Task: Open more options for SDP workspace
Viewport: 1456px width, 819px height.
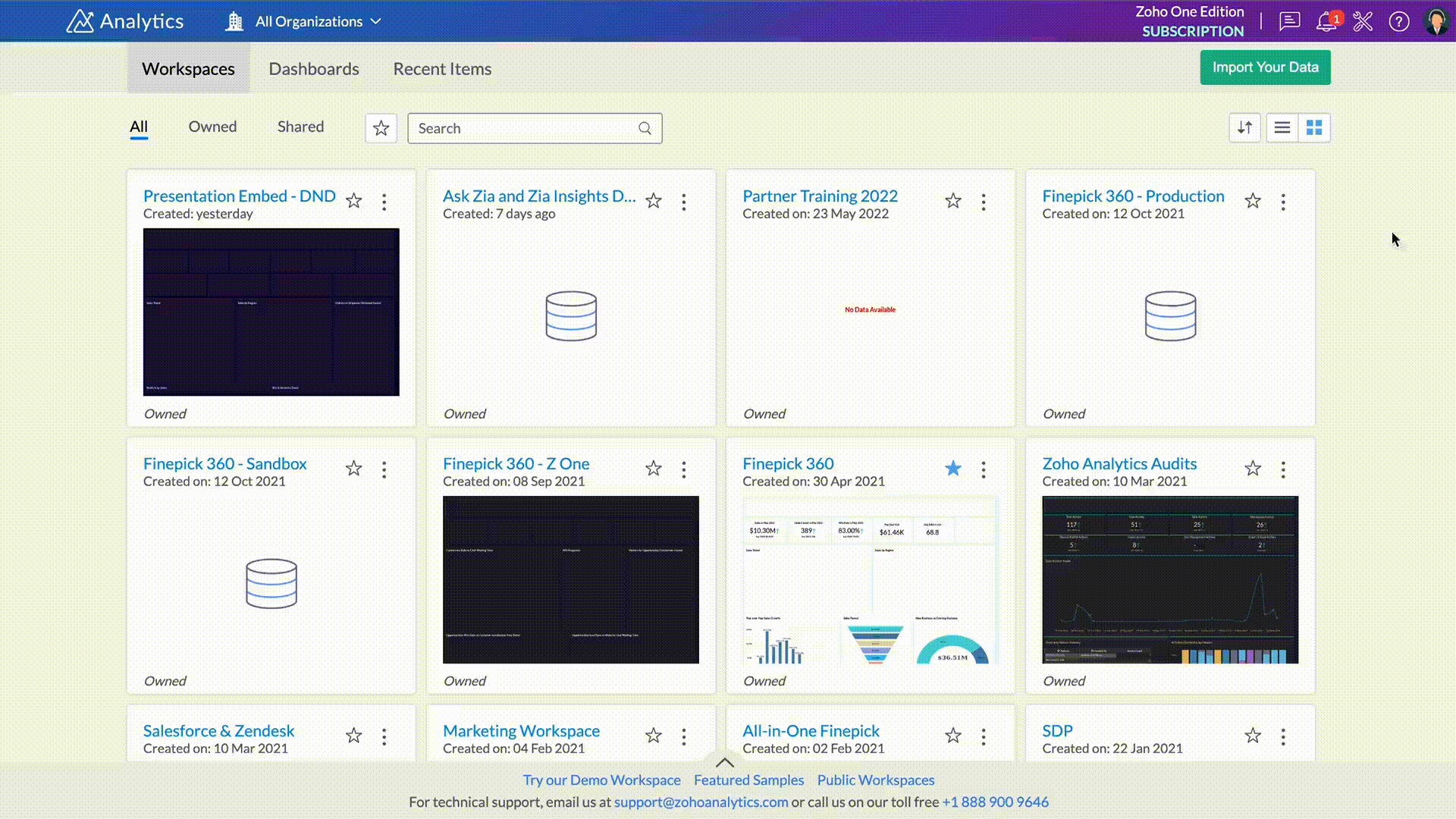Action: (1283, 736)
